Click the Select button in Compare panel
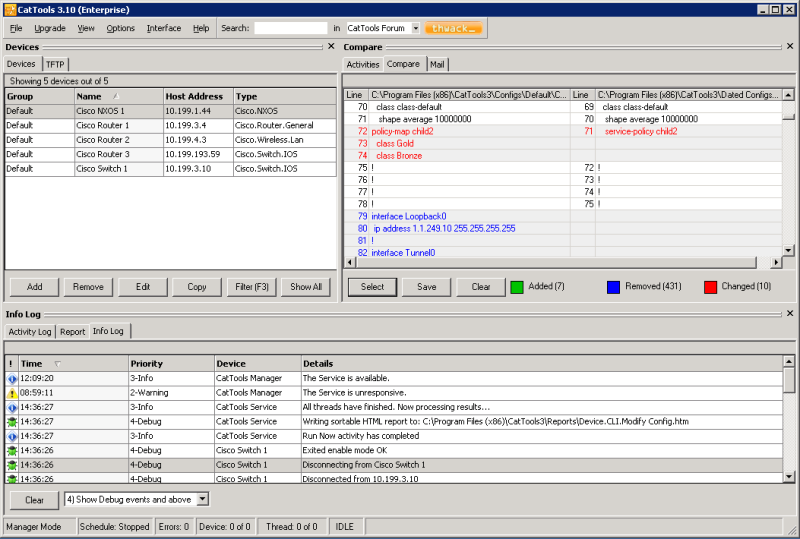This screenshot has width=800, height=539. click(x=372, y=287)
